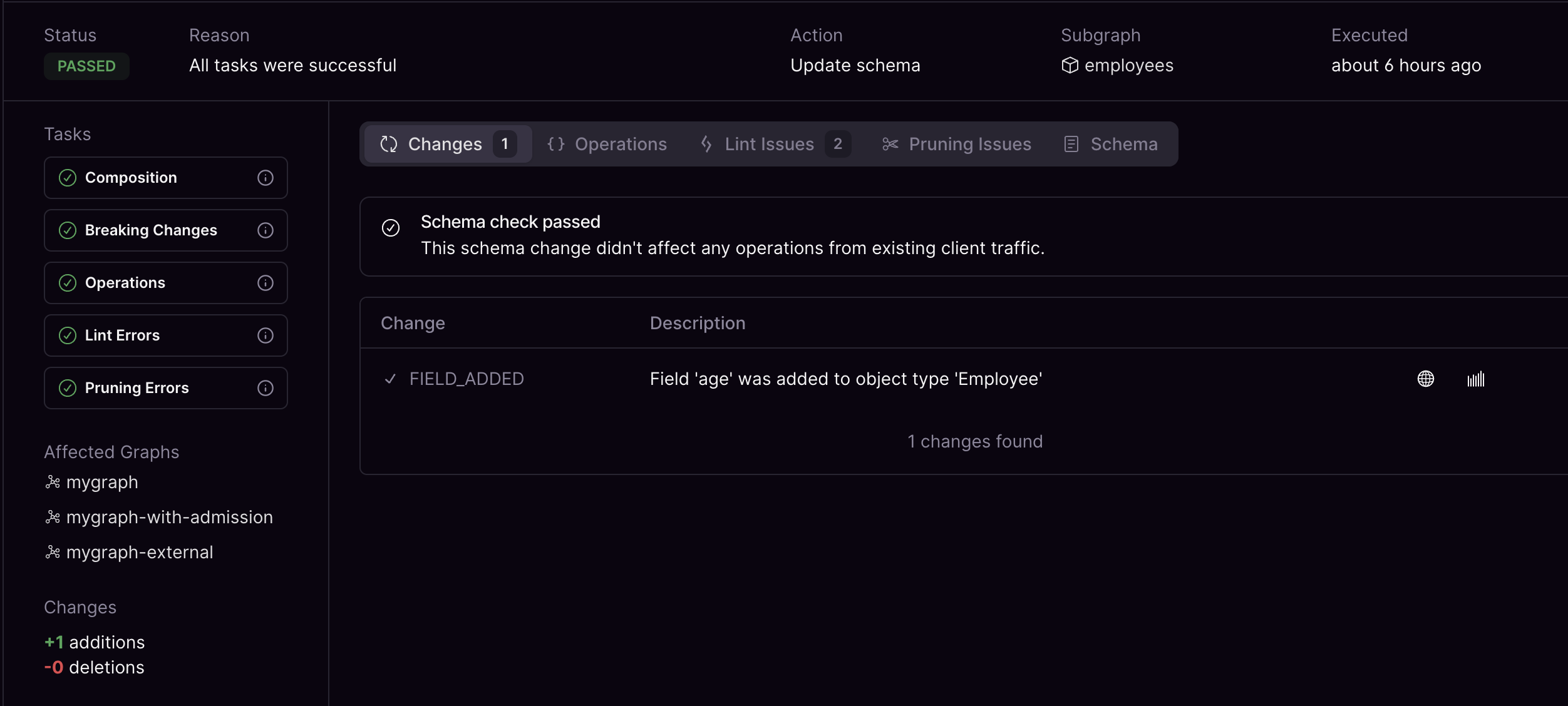Click the info icon beside Composition task

(266, 178)
